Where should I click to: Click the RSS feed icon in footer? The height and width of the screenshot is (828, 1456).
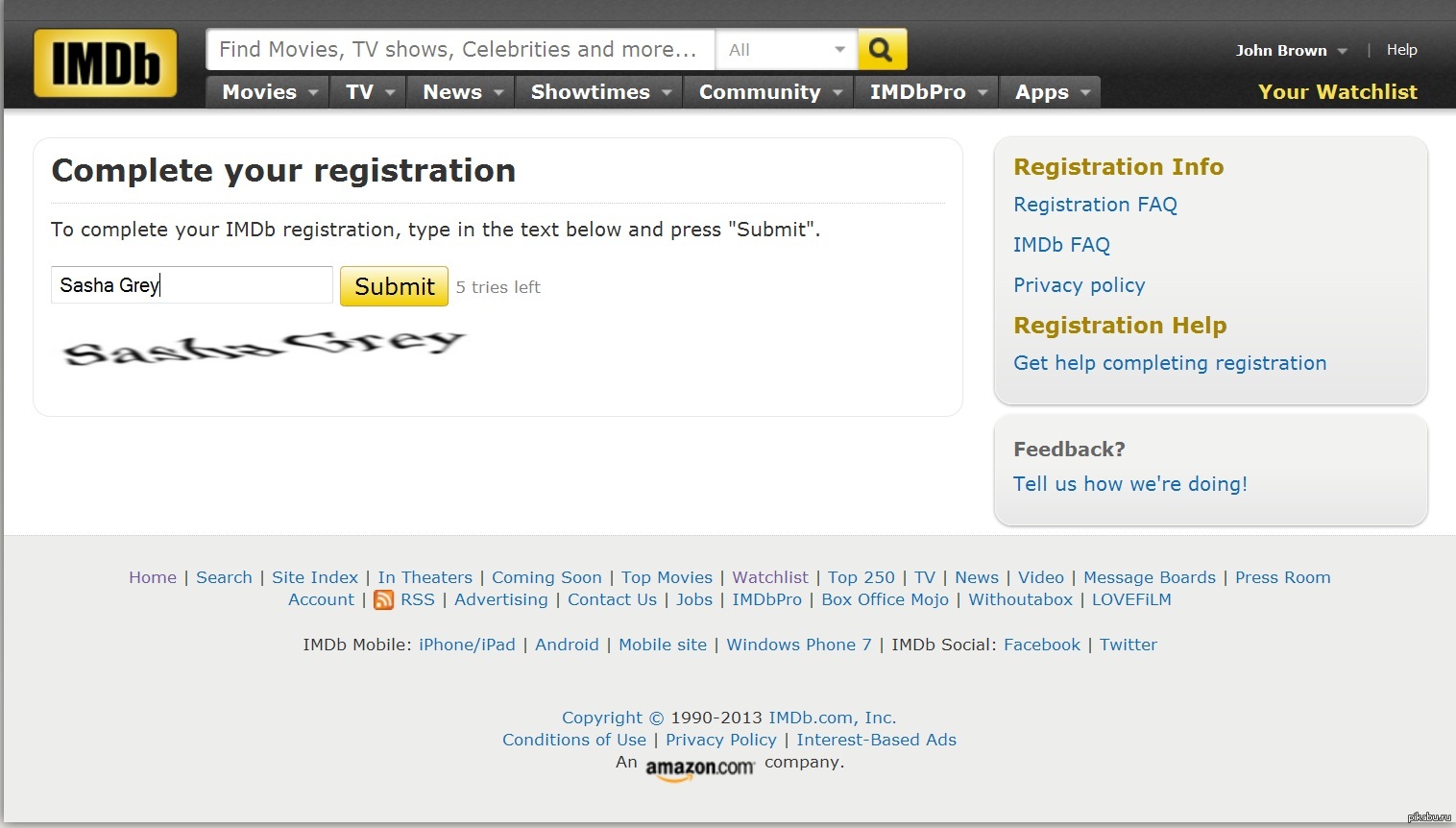[384, 600]
